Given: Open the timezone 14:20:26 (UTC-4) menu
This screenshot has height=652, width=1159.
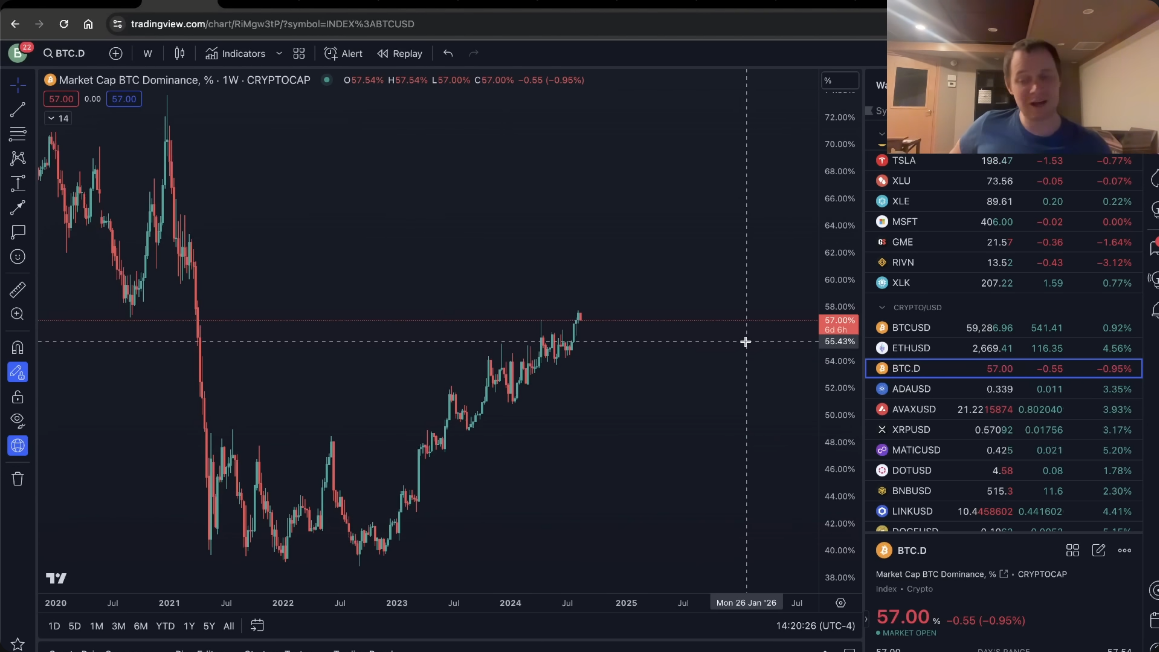Looking at the screenshot, I should coord(815,626).
